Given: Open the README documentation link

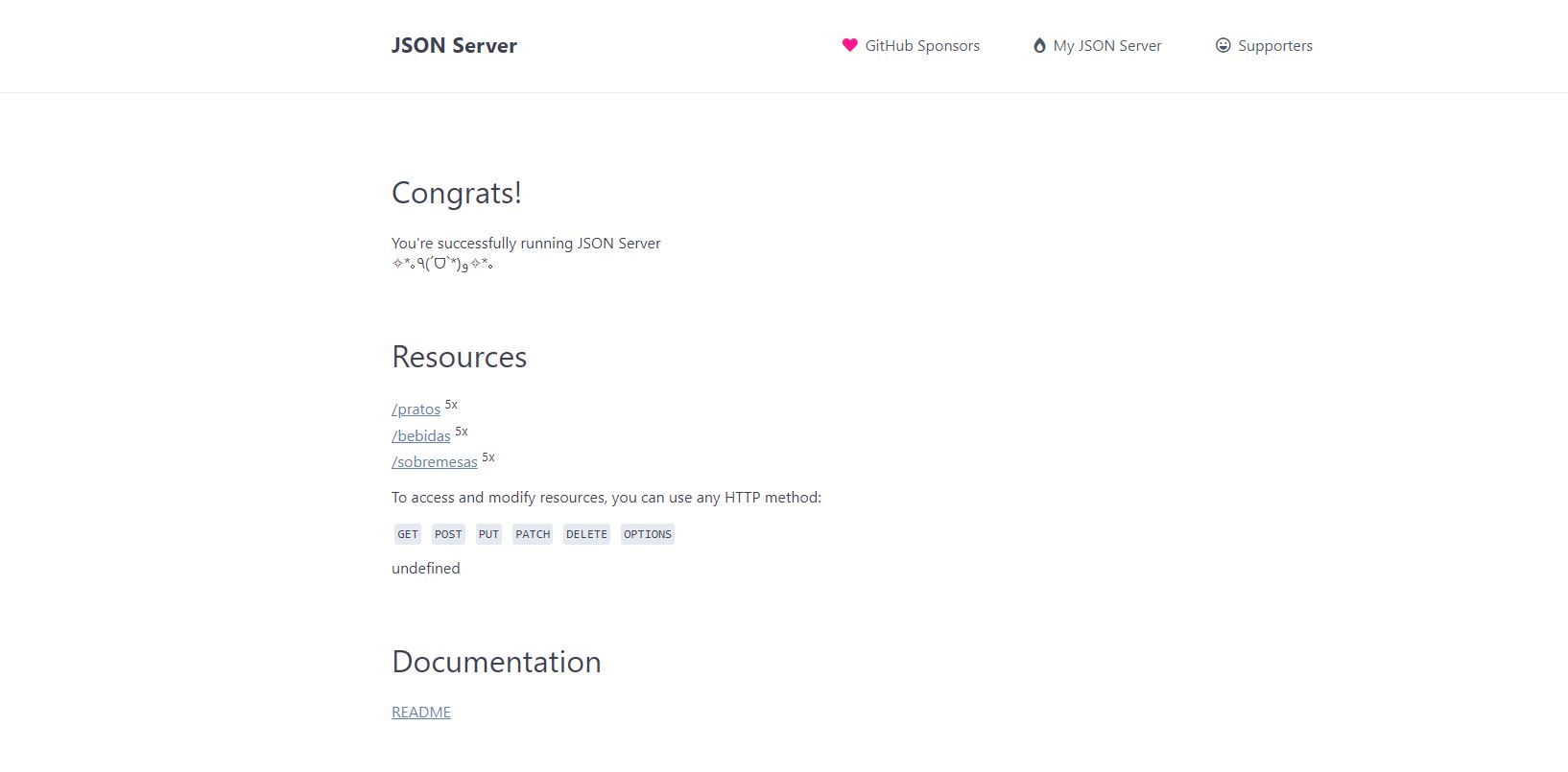Looking at the screenshot, I should click(x=421, y=712).
